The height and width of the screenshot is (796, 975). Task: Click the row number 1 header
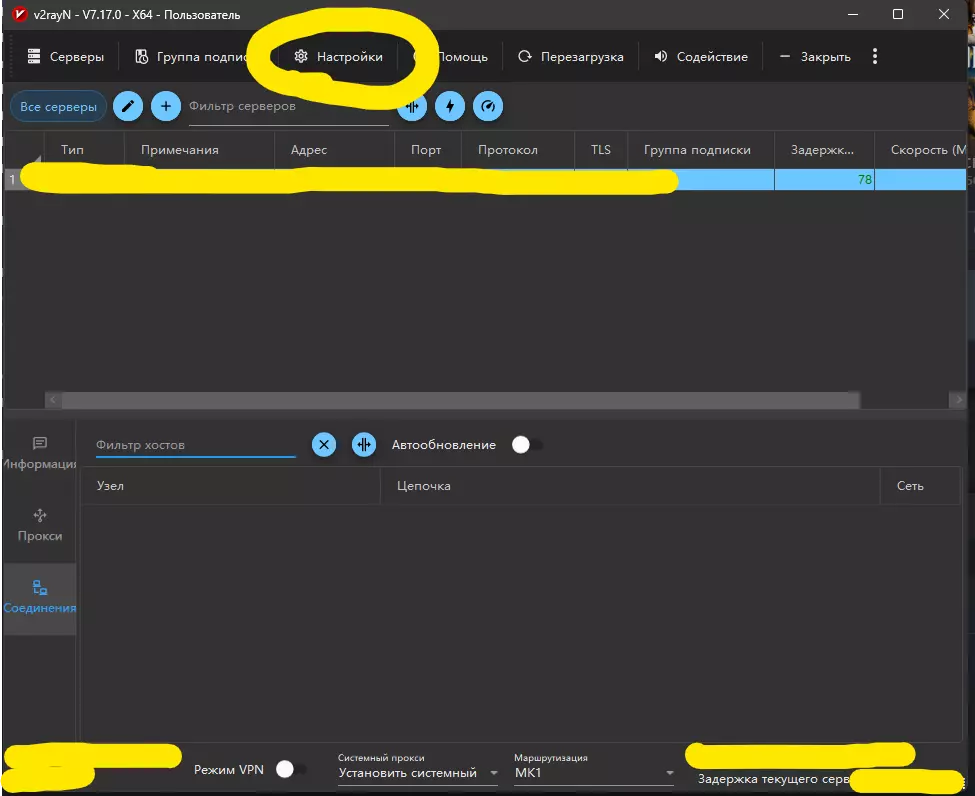pos(12,180)
